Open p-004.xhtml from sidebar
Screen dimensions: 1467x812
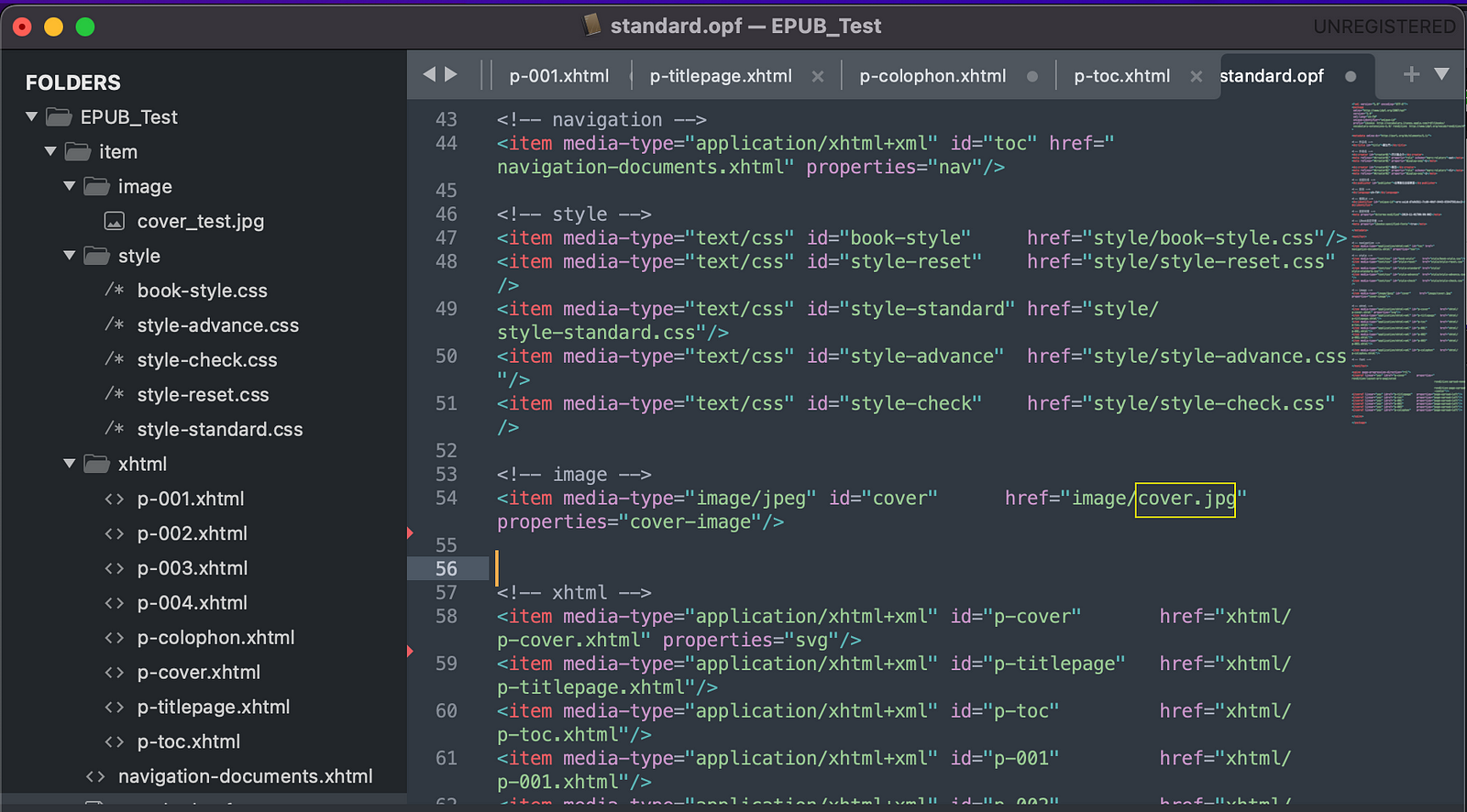[x=193, y=604]
